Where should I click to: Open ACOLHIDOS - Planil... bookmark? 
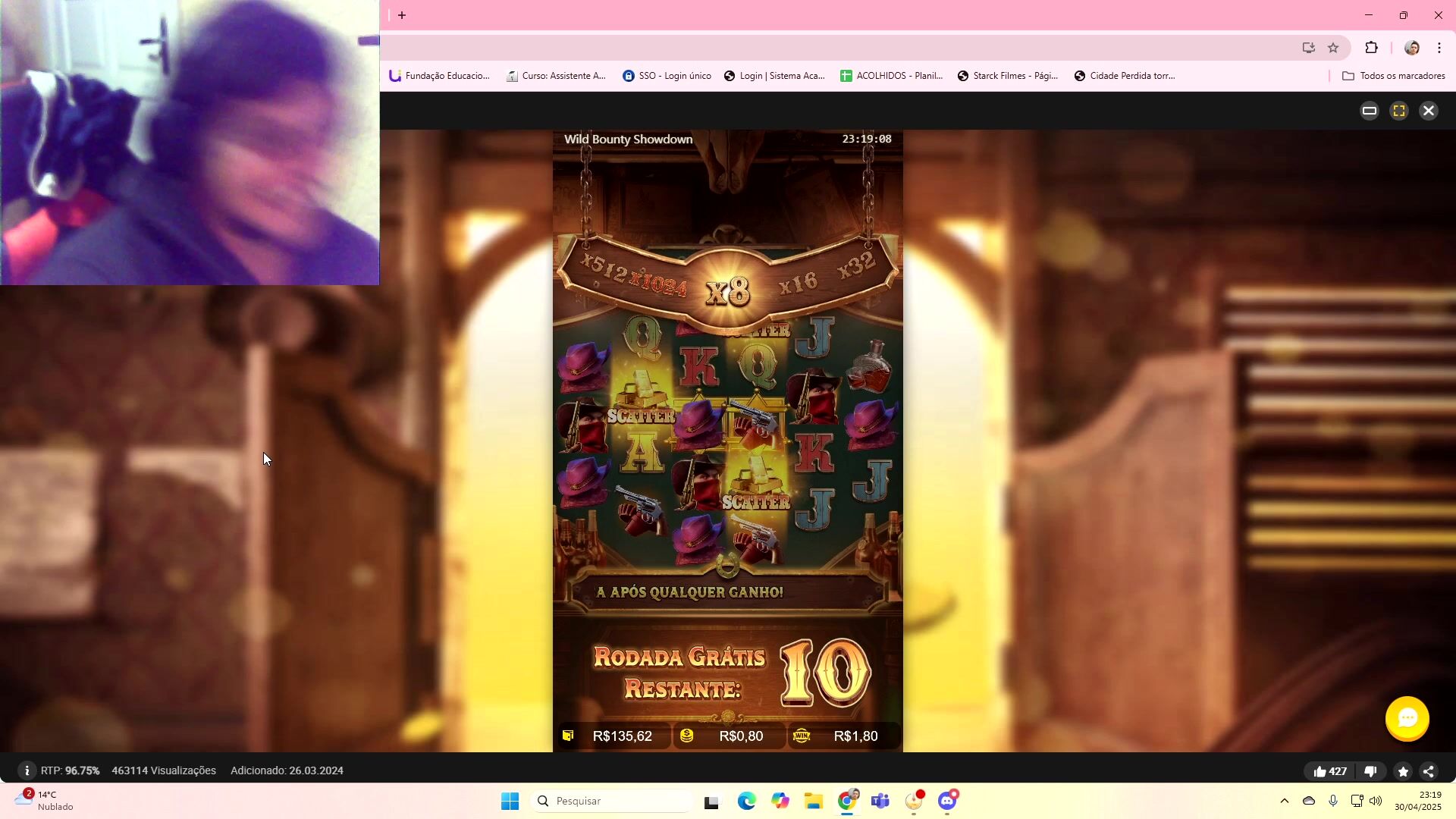pyautogui.click(x=891, y=76)
